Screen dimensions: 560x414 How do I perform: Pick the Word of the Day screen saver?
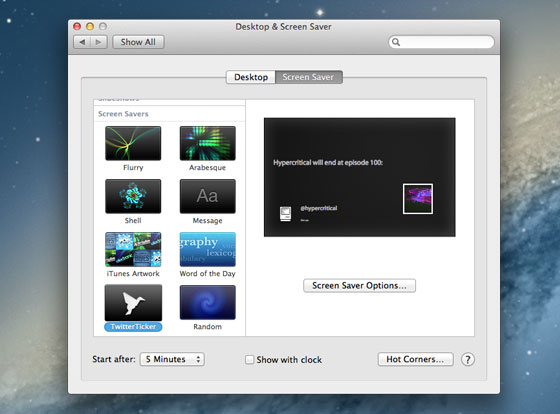[208, 249]
